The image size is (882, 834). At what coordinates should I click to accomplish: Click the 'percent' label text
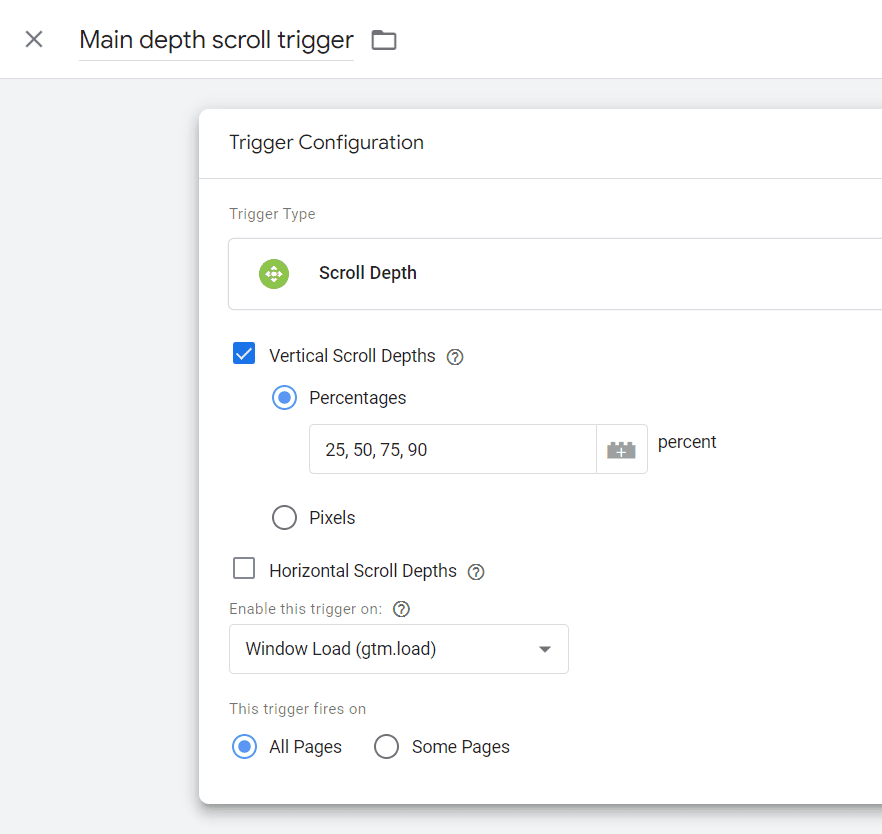[x=687, y=443]
